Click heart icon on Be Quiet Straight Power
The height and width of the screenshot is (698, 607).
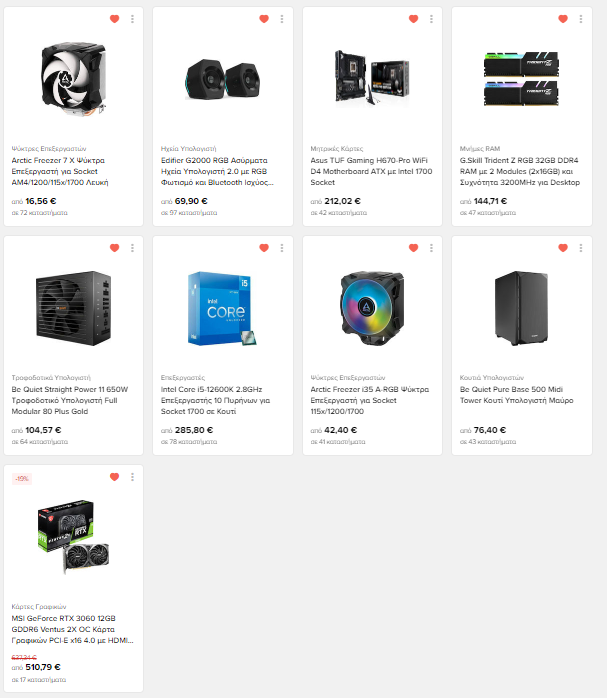tap(114, 248)
